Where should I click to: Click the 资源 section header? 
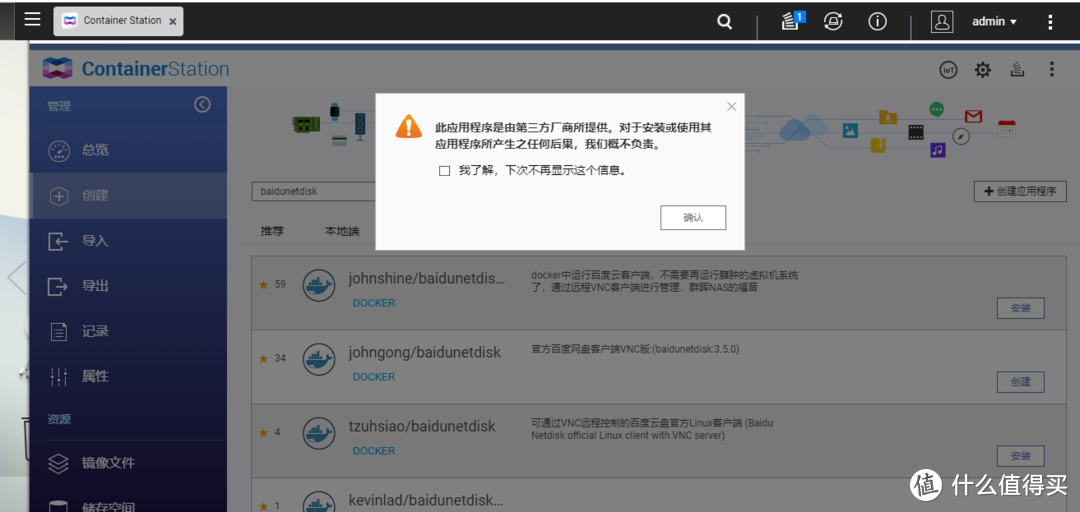click(x=59, y=419)
